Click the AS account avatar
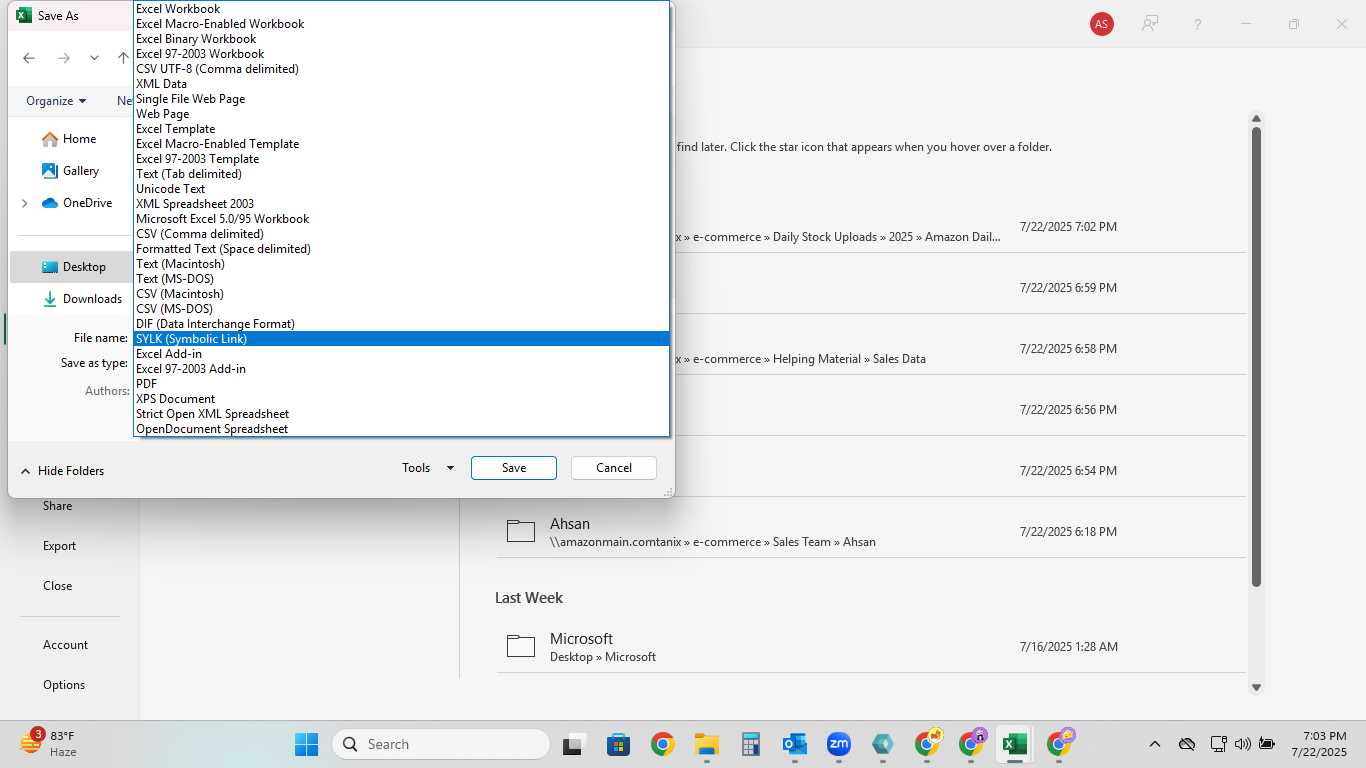 point(1102,24)
